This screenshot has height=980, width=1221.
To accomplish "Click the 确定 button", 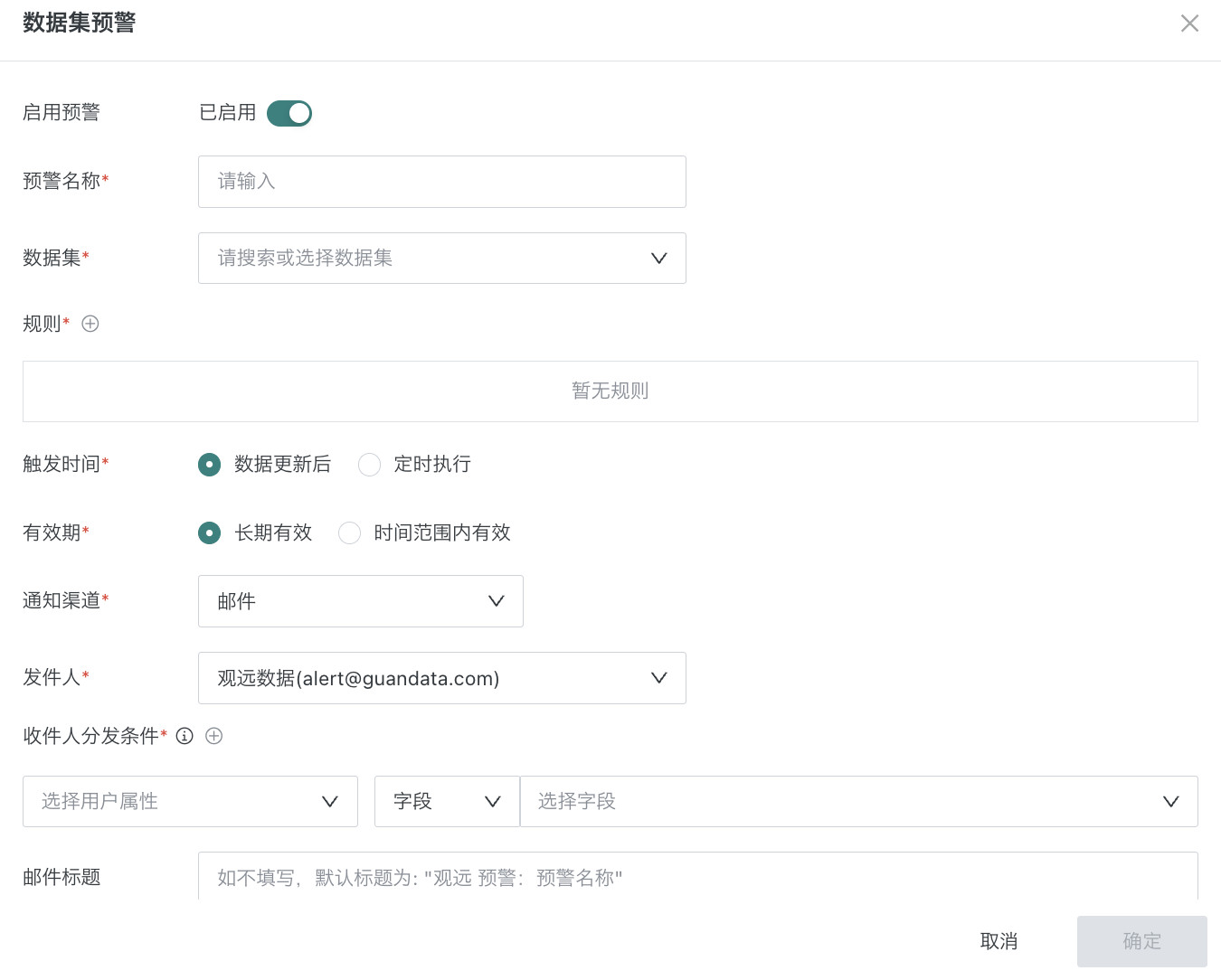I will pos(1141,941).
